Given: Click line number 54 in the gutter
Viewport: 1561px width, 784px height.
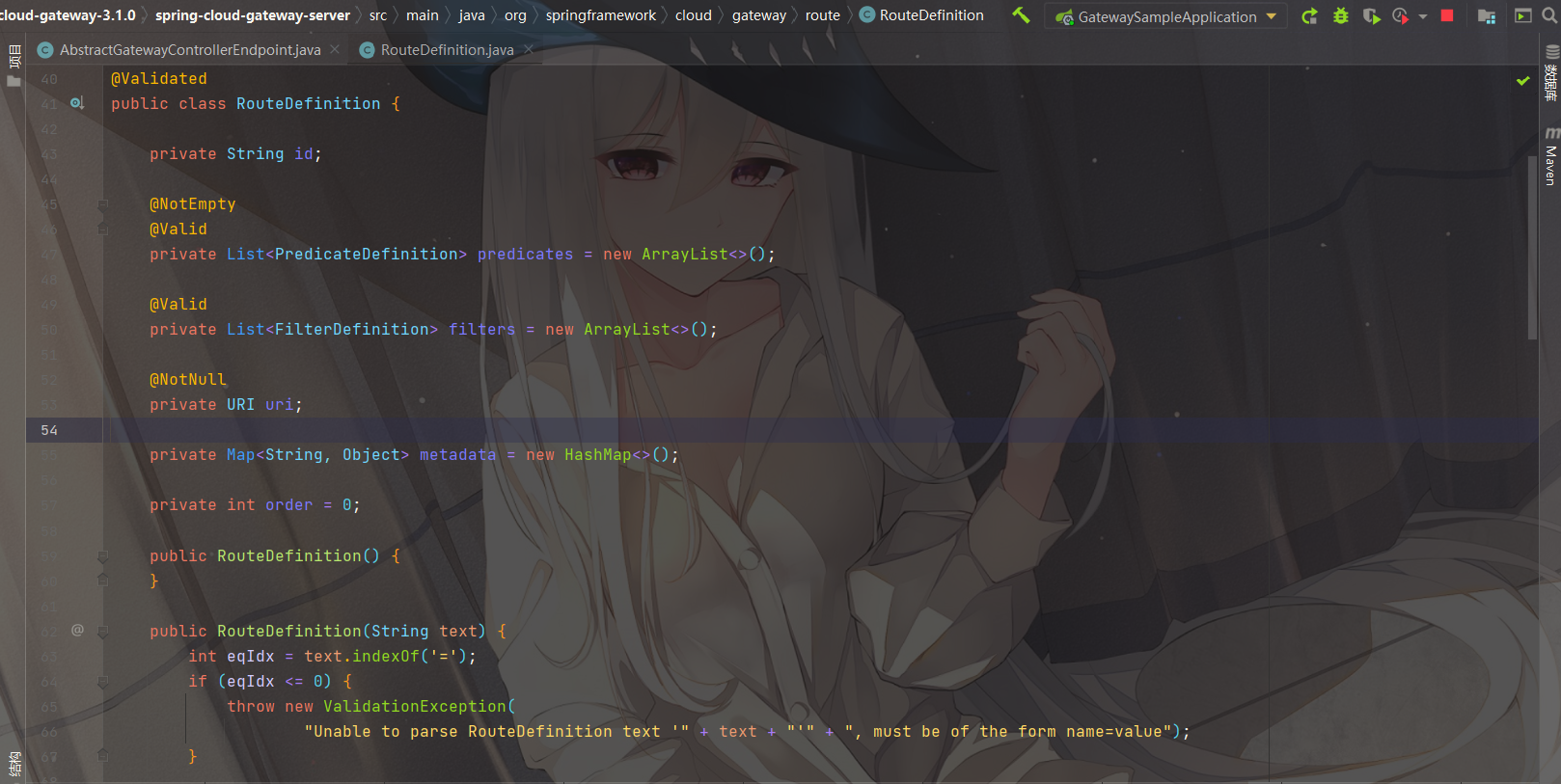Looking at the screenshot, I should click(x=49, y=430).
